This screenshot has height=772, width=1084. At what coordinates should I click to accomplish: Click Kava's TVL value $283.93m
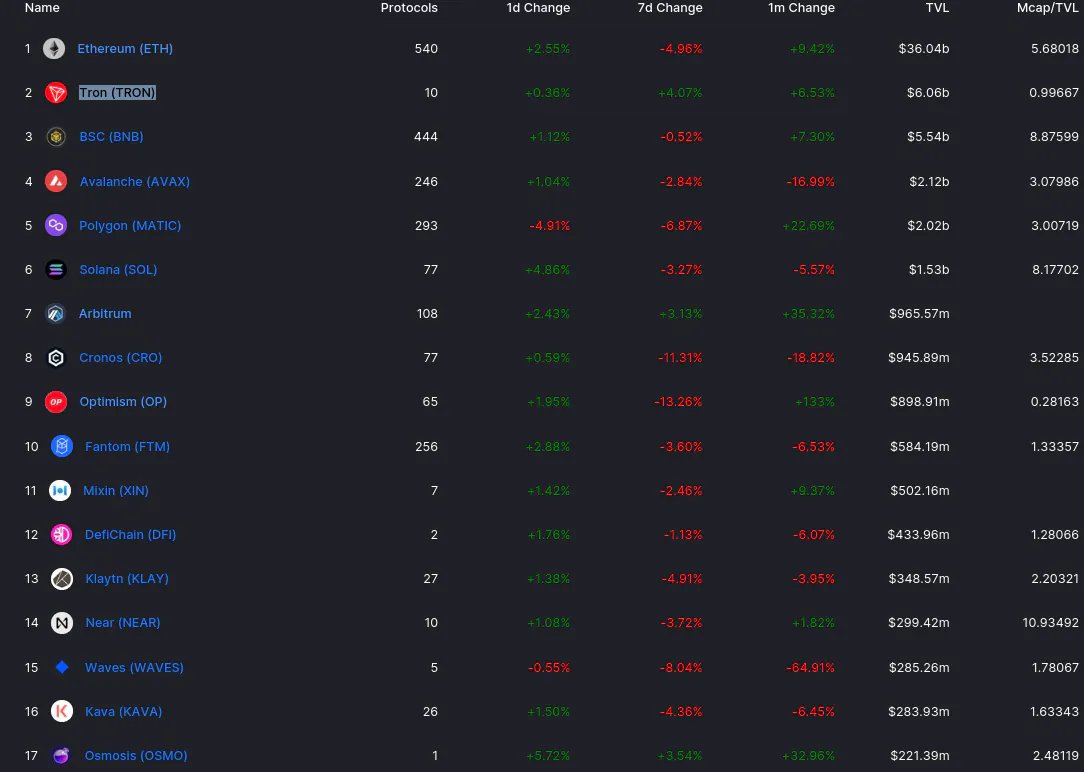point(919,711)
